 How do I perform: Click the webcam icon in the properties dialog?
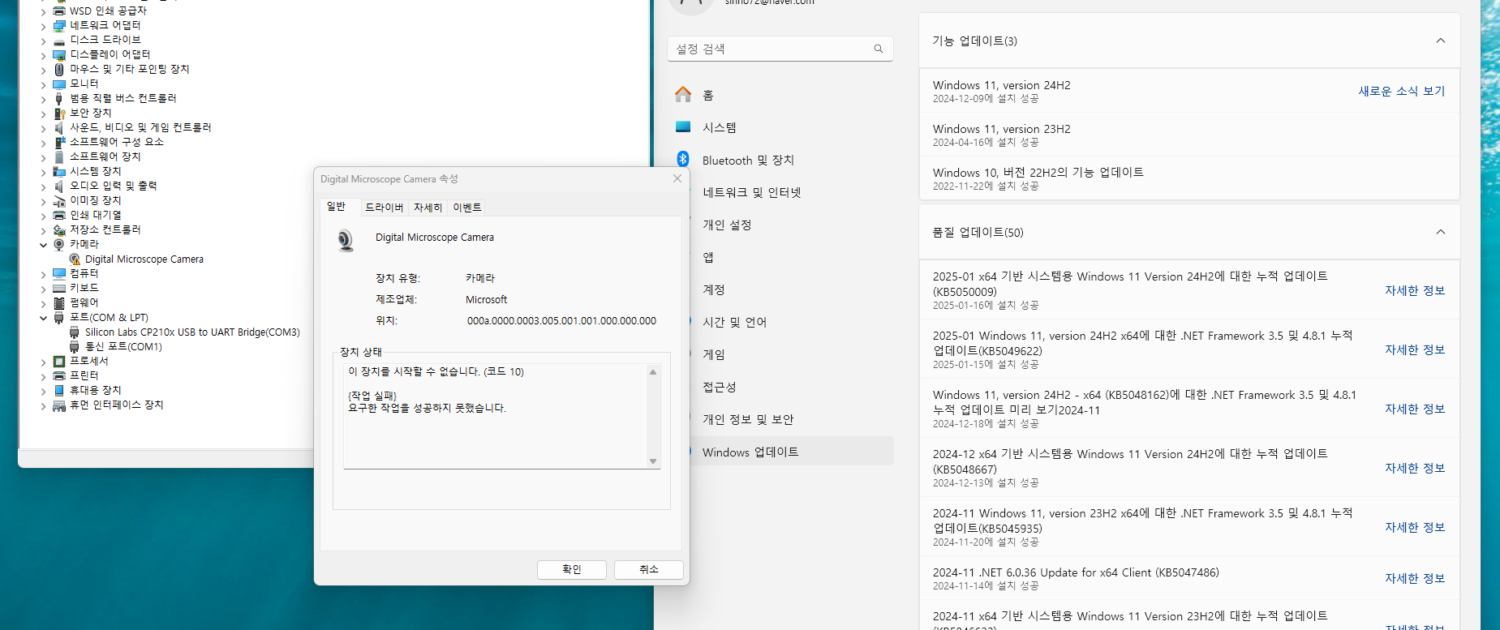click(346, 240)
